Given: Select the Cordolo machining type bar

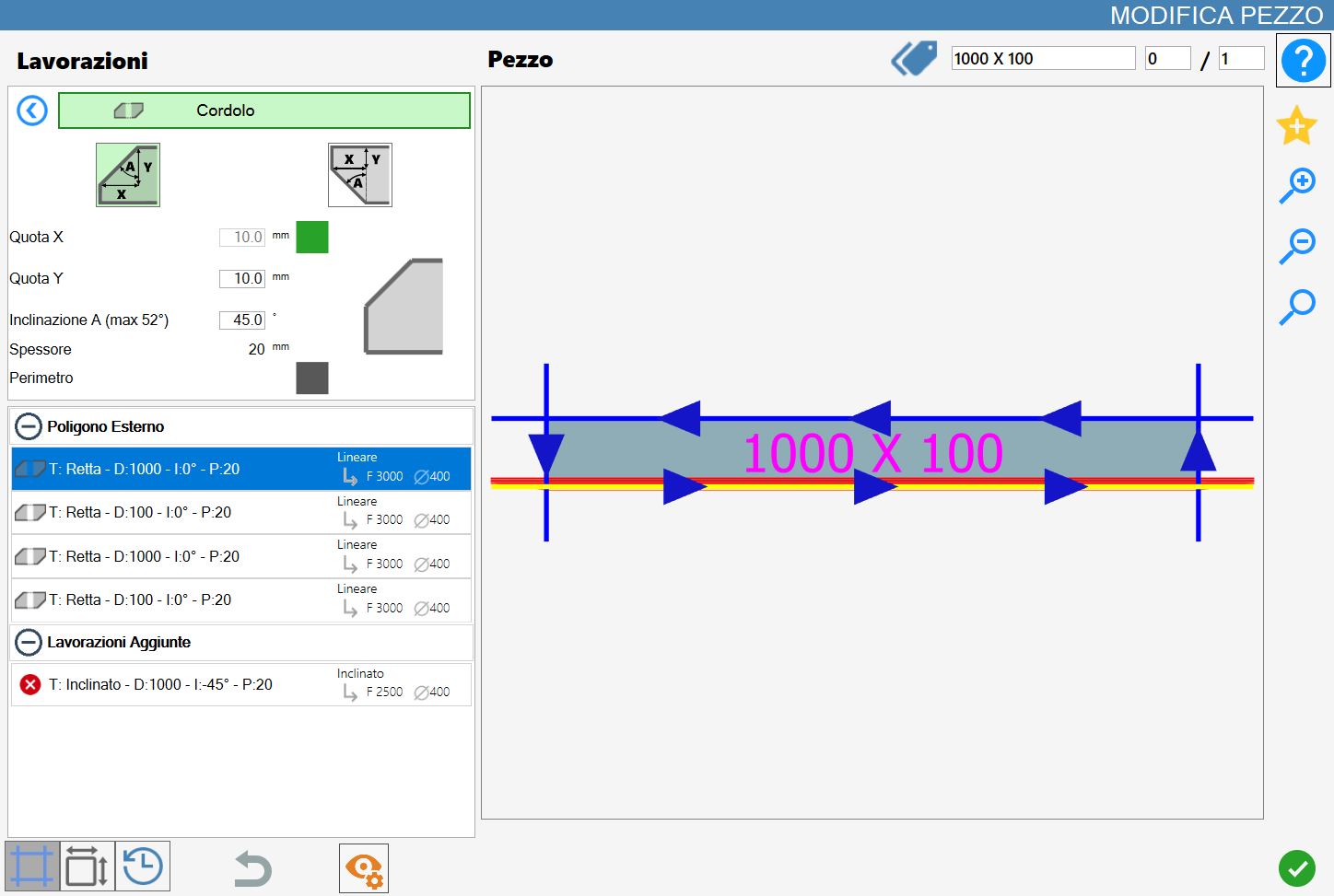Looking at the screenshot, I should click(264, 111).
